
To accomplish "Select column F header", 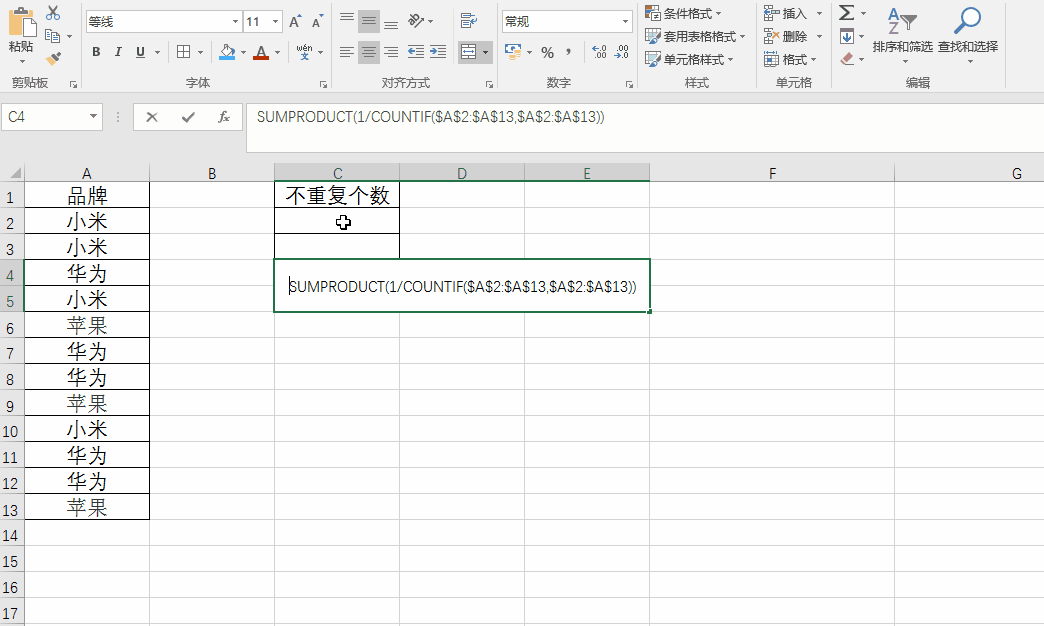I will (x=772, y=173).
